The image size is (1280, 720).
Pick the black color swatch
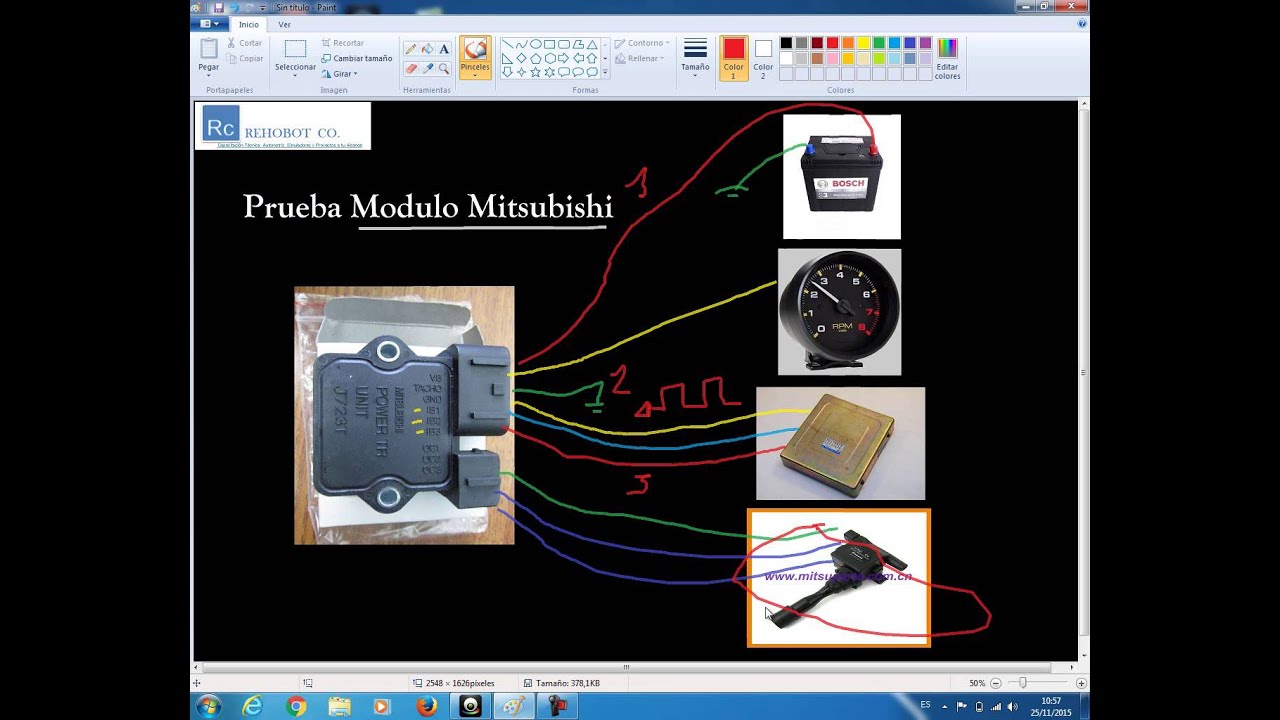coord(786,43)
